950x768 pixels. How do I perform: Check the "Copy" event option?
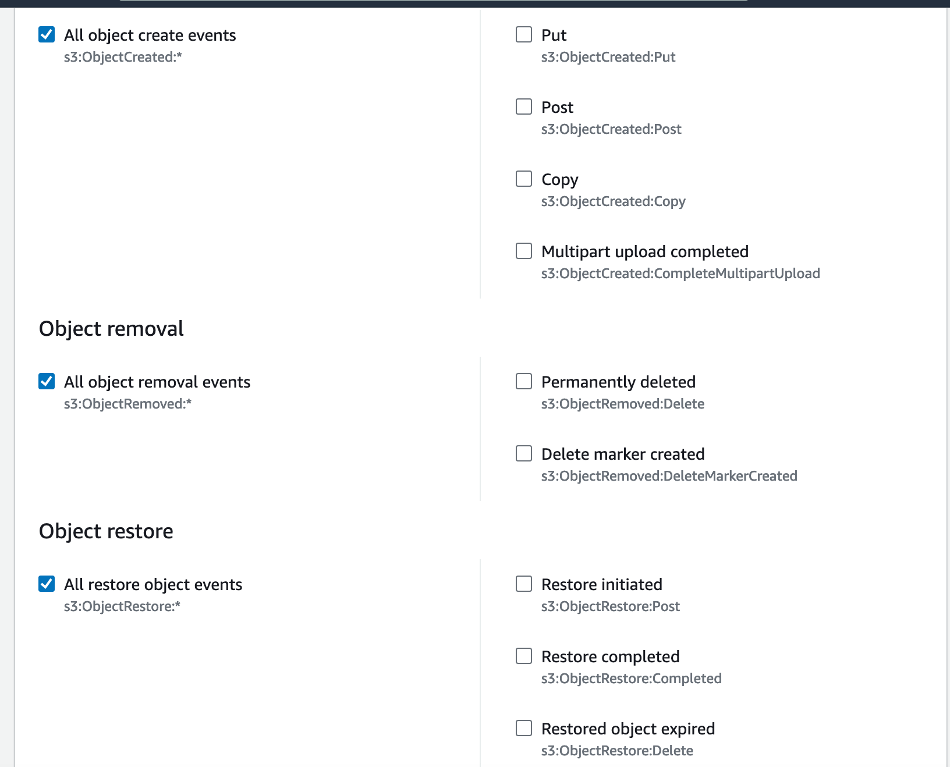[x=524, y=178]
